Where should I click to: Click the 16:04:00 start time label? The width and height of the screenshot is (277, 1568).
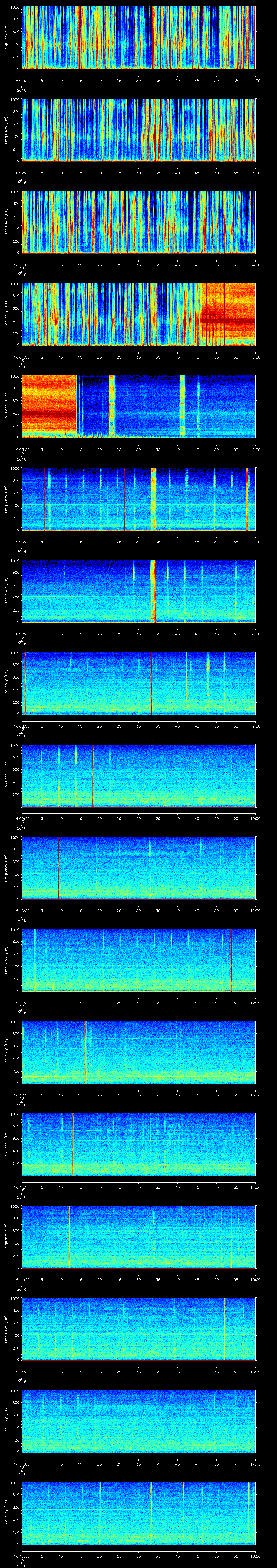click(x=22, y=357)
